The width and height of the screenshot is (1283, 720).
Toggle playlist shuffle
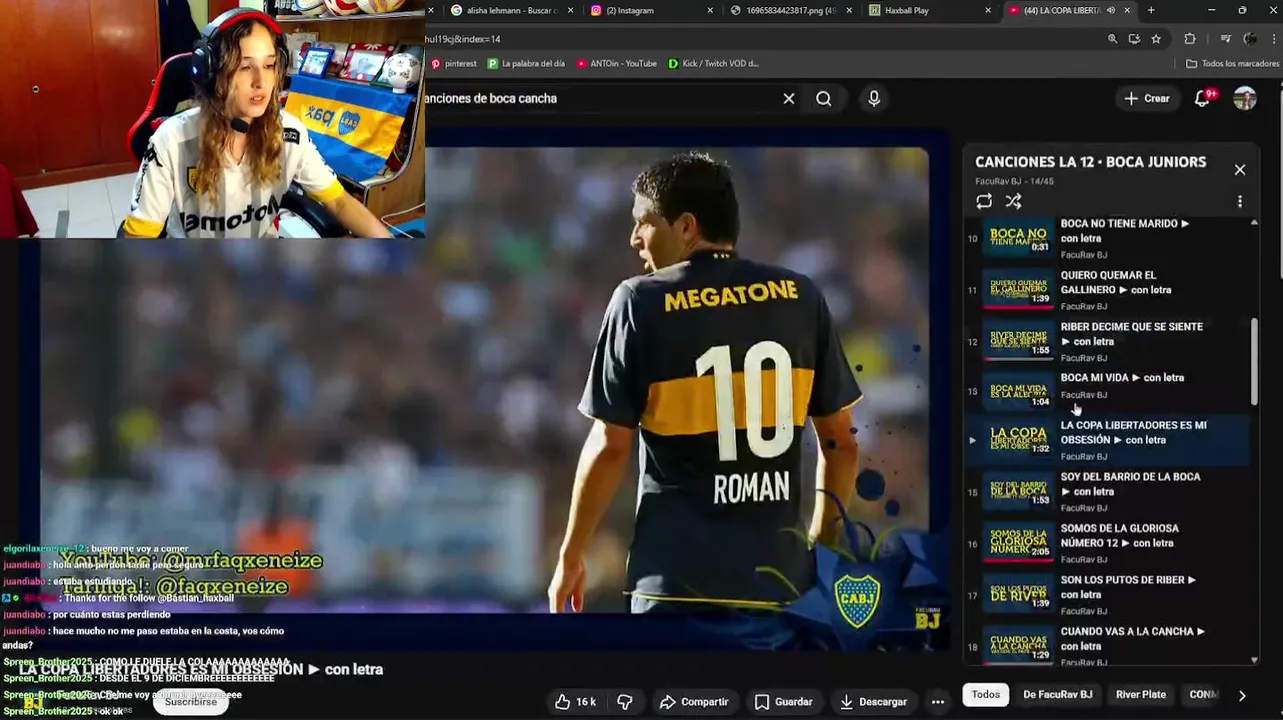tap(1013, 201)
